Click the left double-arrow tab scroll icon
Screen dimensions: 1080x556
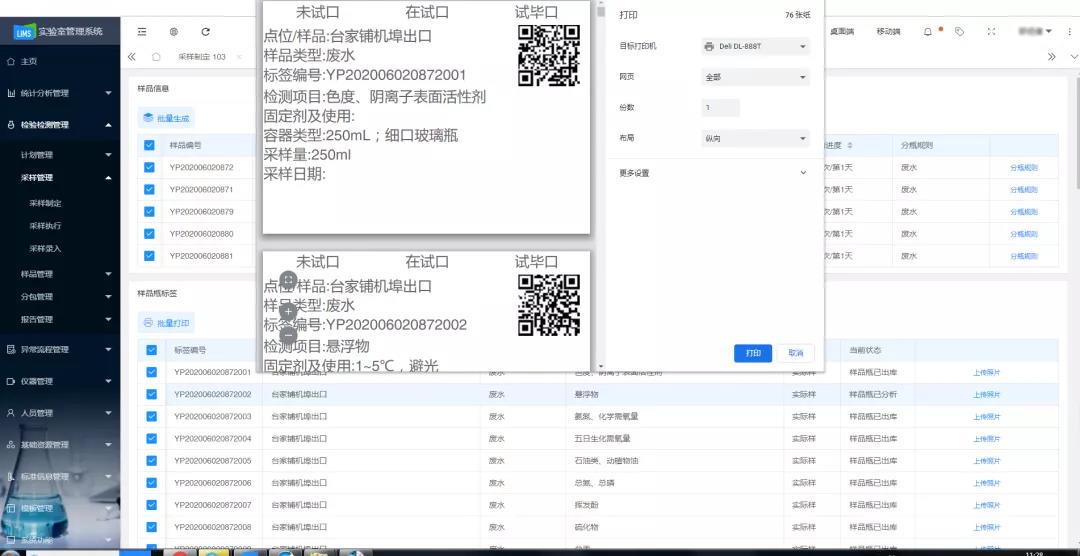click(x=132, y=56)
